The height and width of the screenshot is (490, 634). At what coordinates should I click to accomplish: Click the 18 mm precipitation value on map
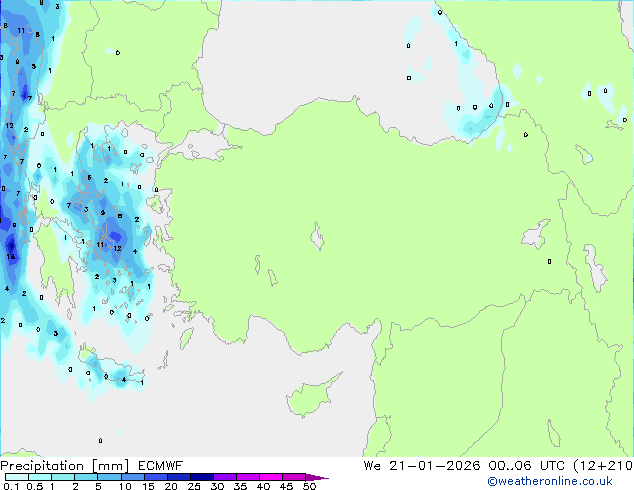[11, 256]
